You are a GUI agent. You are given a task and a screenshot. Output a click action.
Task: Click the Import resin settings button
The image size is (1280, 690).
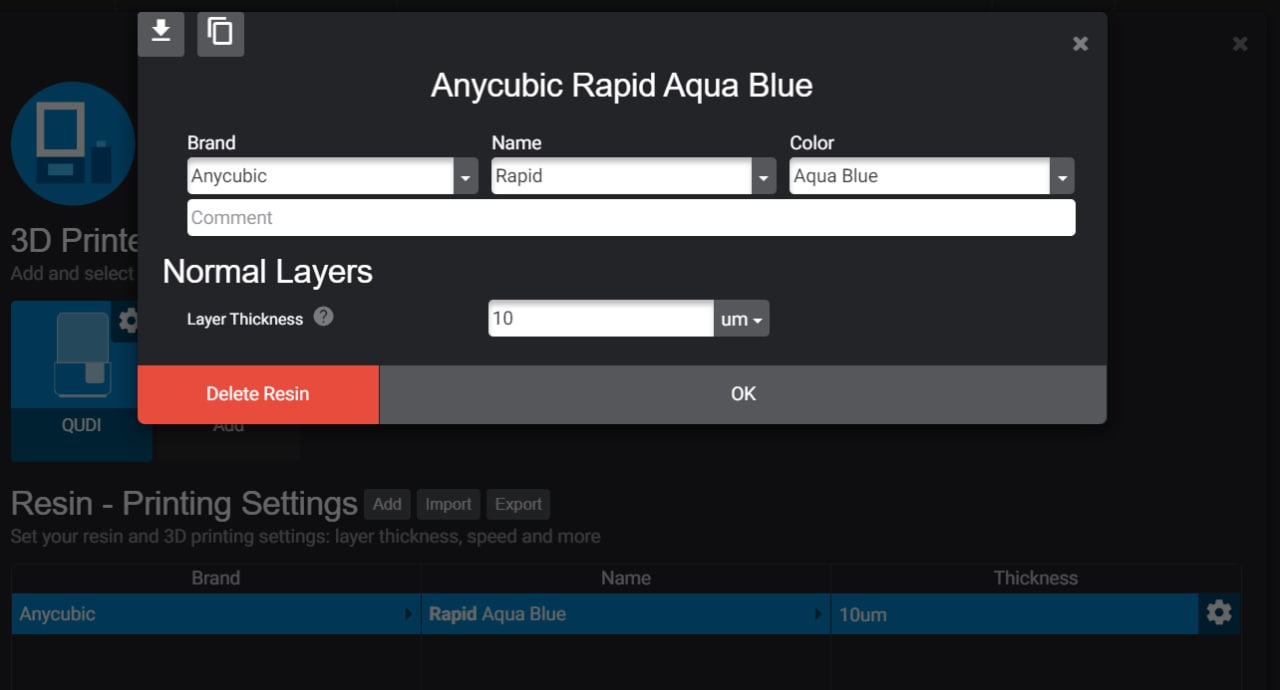tap(448, 504)
